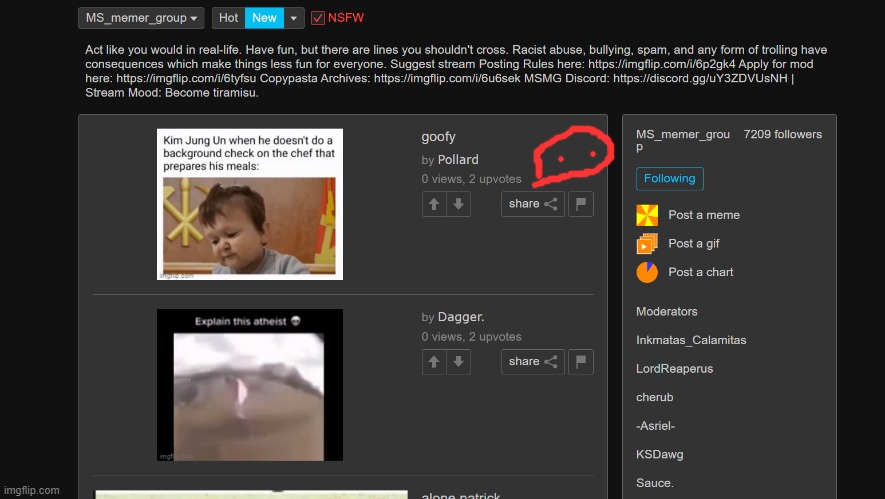View Pollard's user profile
885x499 pixels.
pos(458,160)
